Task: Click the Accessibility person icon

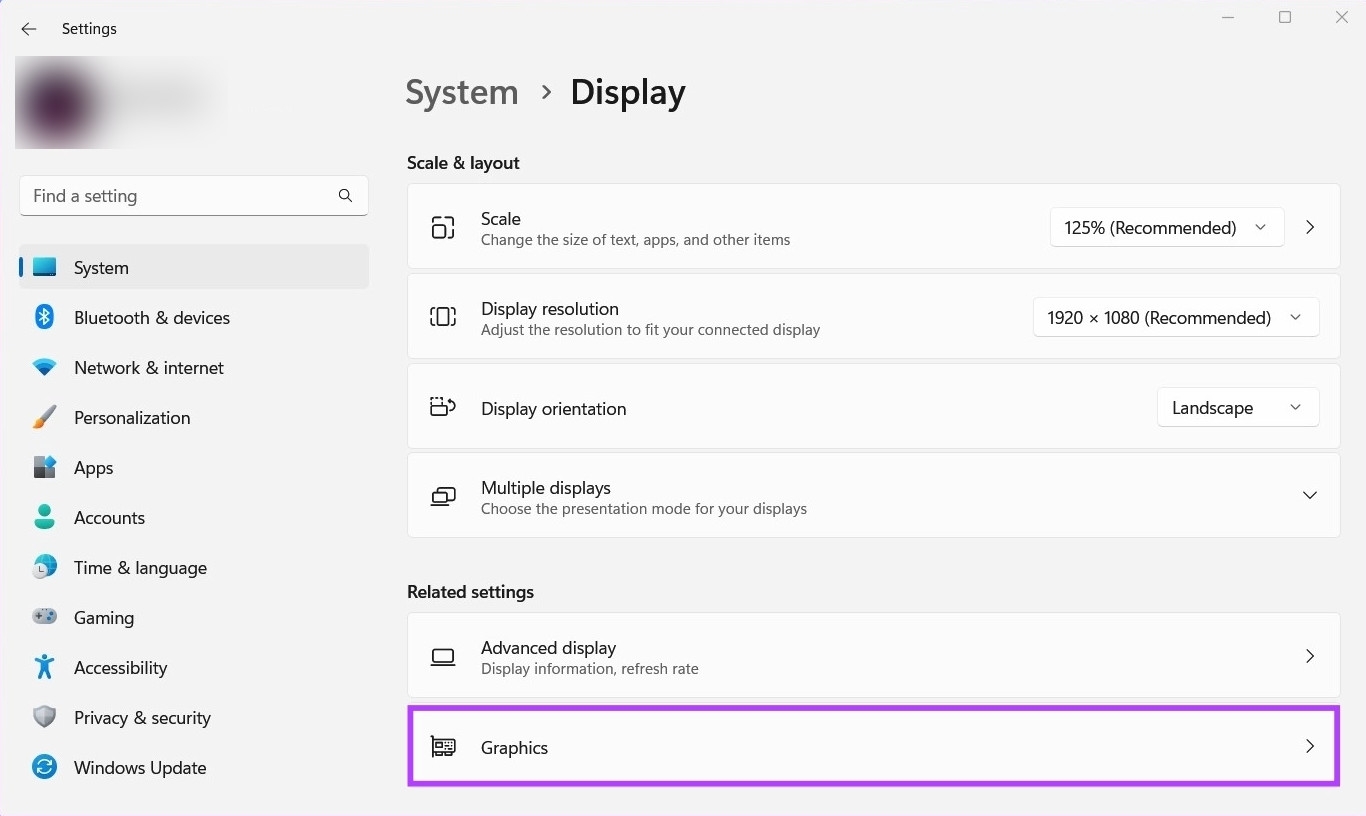Action: click(x=44, y=667)
